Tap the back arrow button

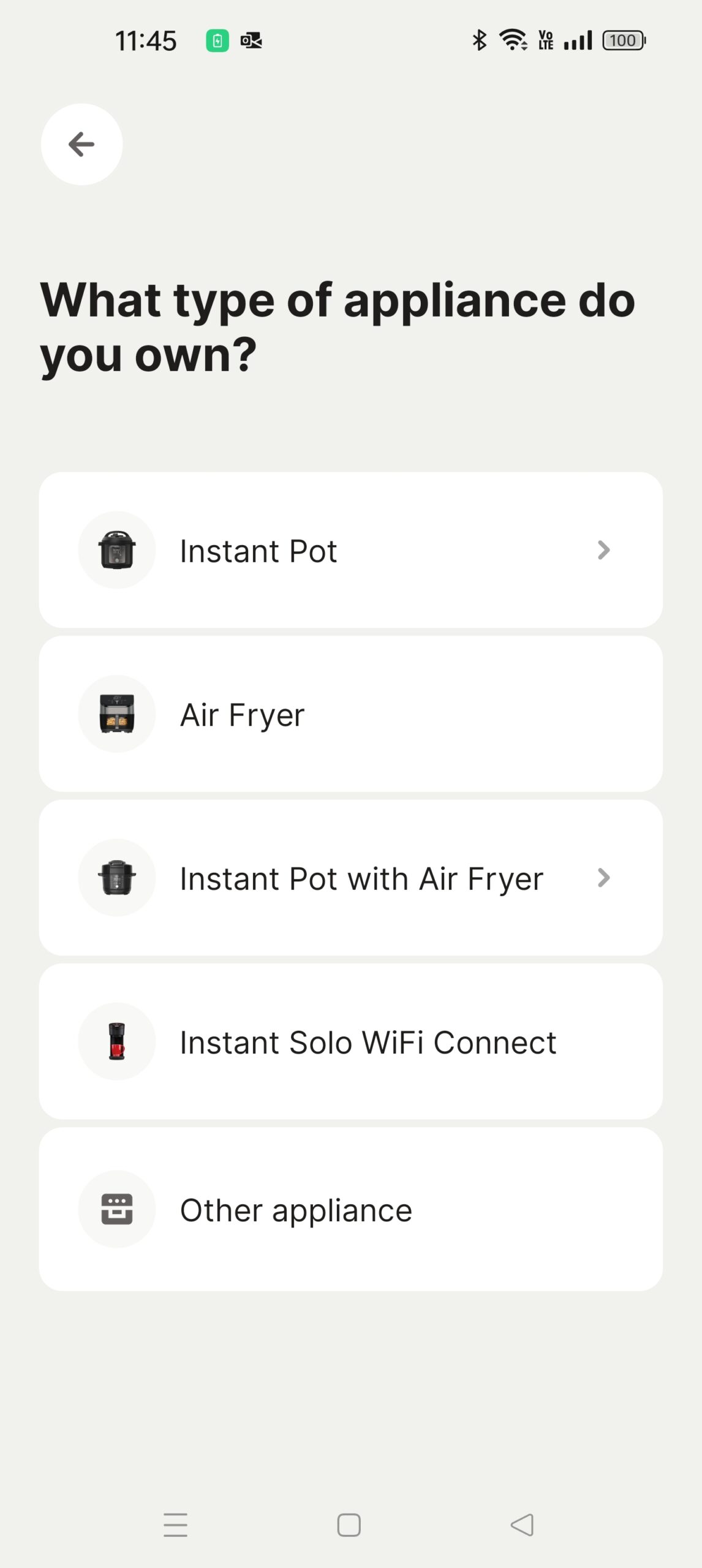pyautogui.click(x=81, y=145)
